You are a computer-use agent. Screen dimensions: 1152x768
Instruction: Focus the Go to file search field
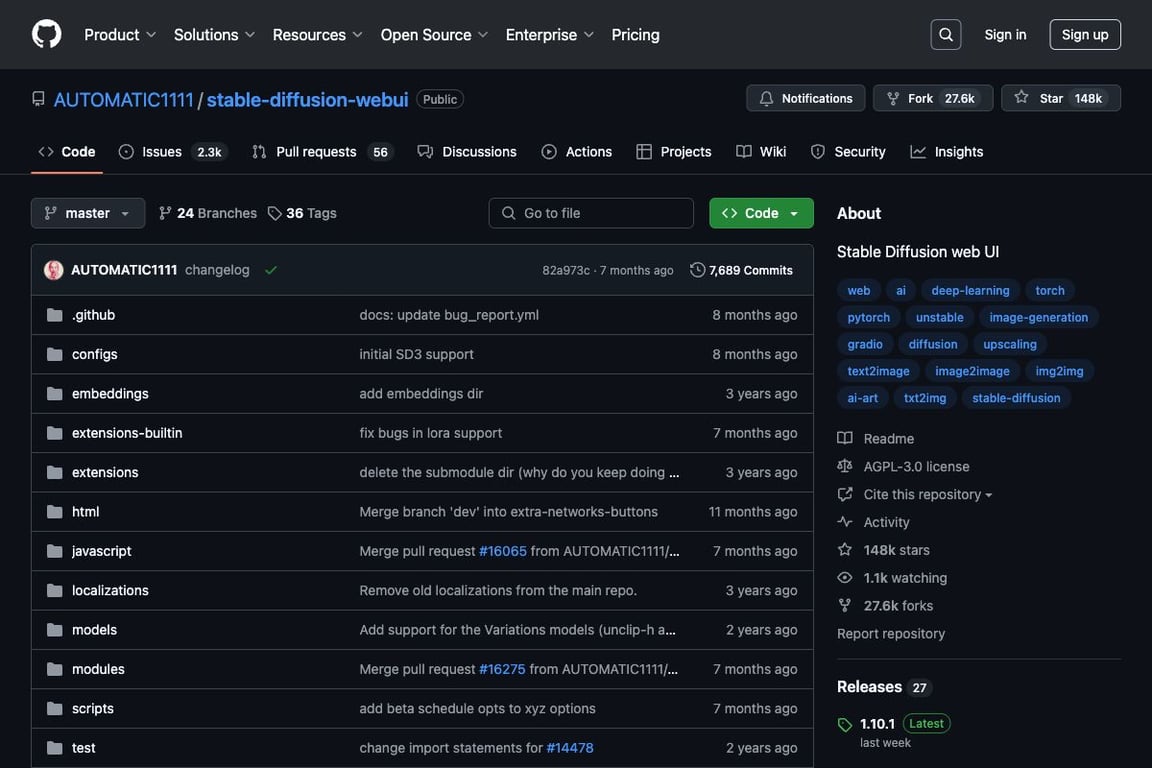point(591,213)
